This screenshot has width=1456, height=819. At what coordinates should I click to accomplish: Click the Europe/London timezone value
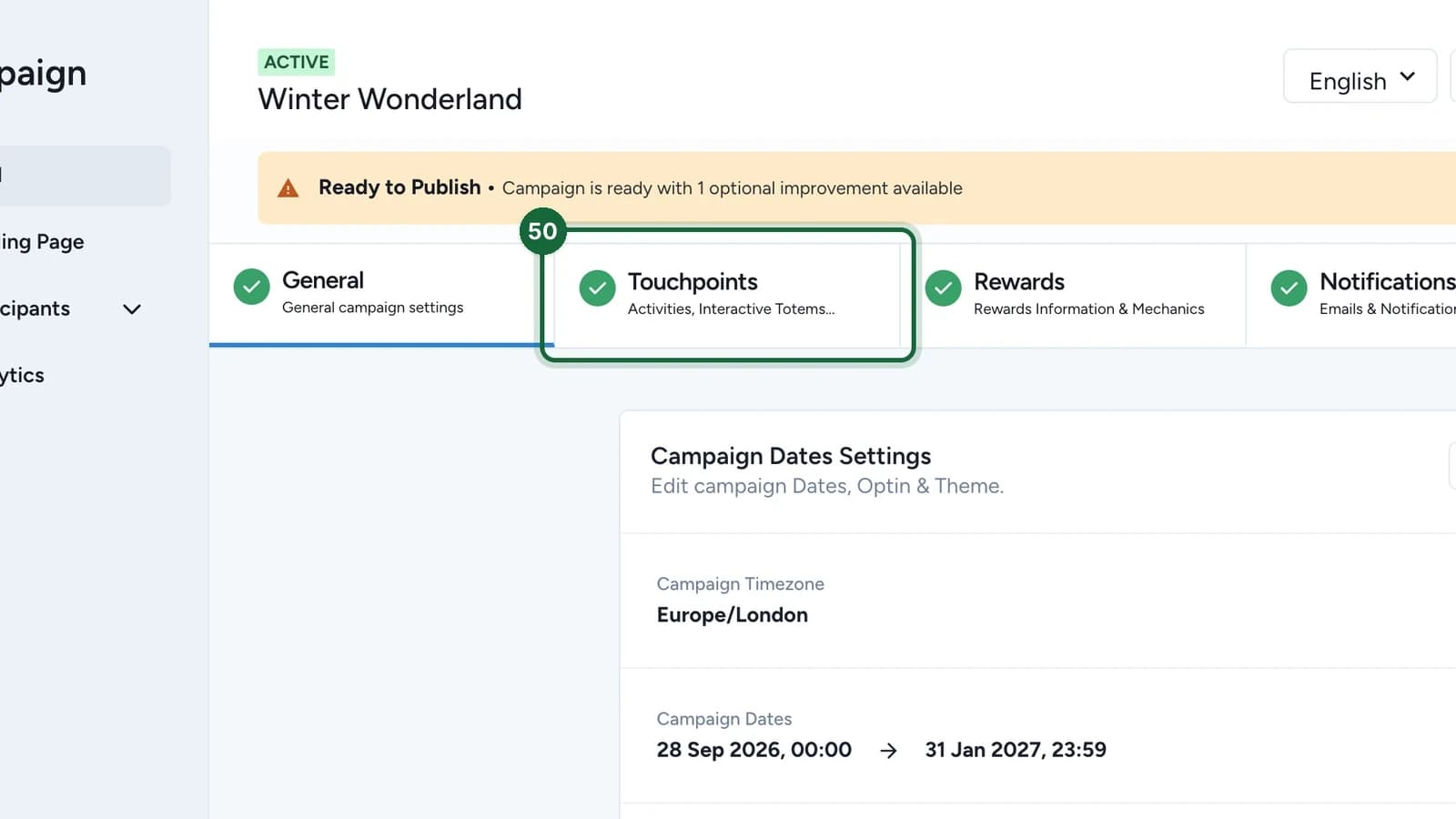733,615
